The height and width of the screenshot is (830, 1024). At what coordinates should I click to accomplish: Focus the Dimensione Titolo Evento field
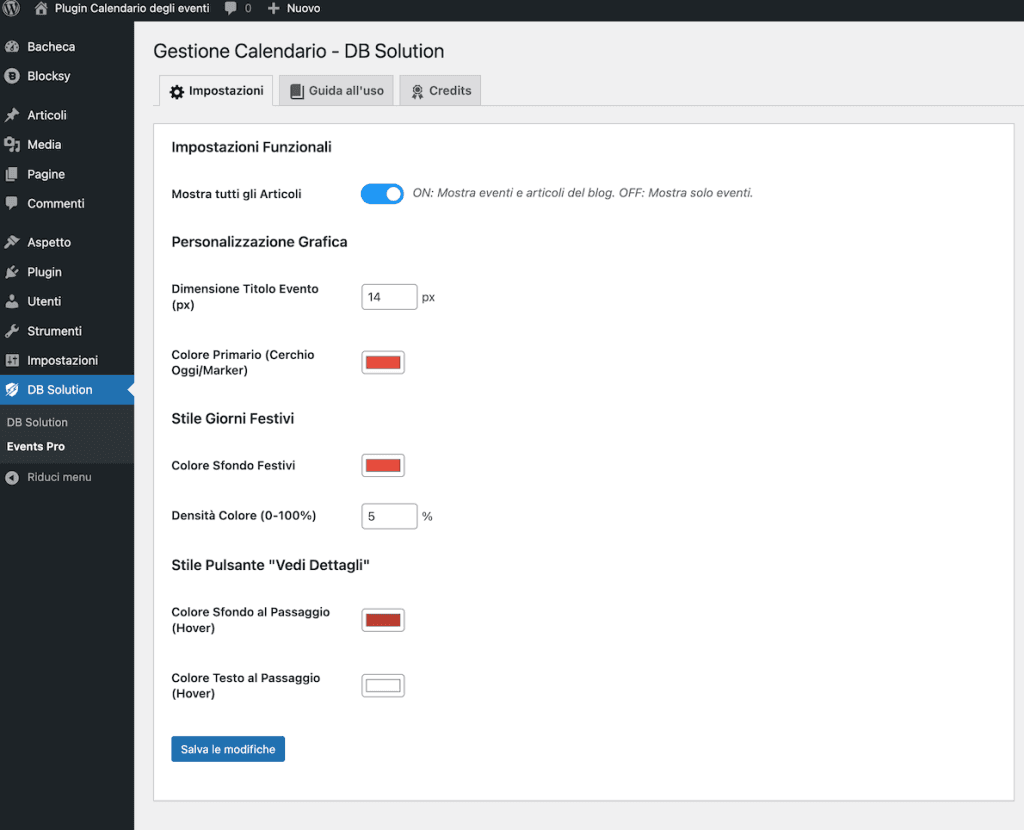[x=389, y=297]
